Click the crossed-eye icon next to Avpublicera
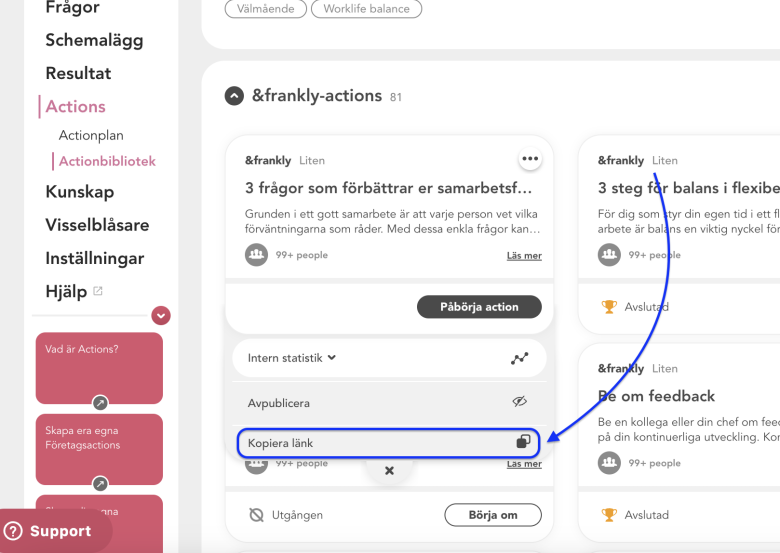Screen dimensions: 780x553 [520, 402]
